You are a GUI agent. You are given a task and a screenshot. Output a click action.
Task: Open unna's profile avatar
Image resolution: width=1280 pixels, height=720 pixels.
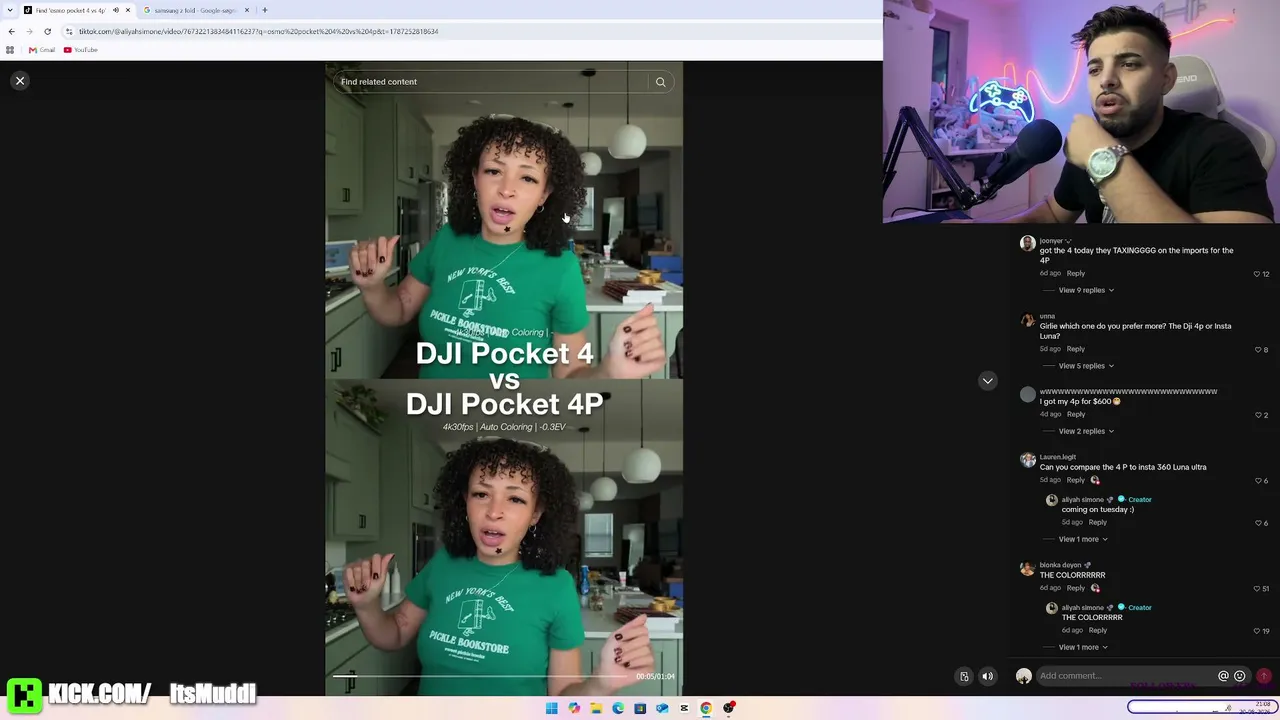pyautogui.click(x=1027, y=320)
